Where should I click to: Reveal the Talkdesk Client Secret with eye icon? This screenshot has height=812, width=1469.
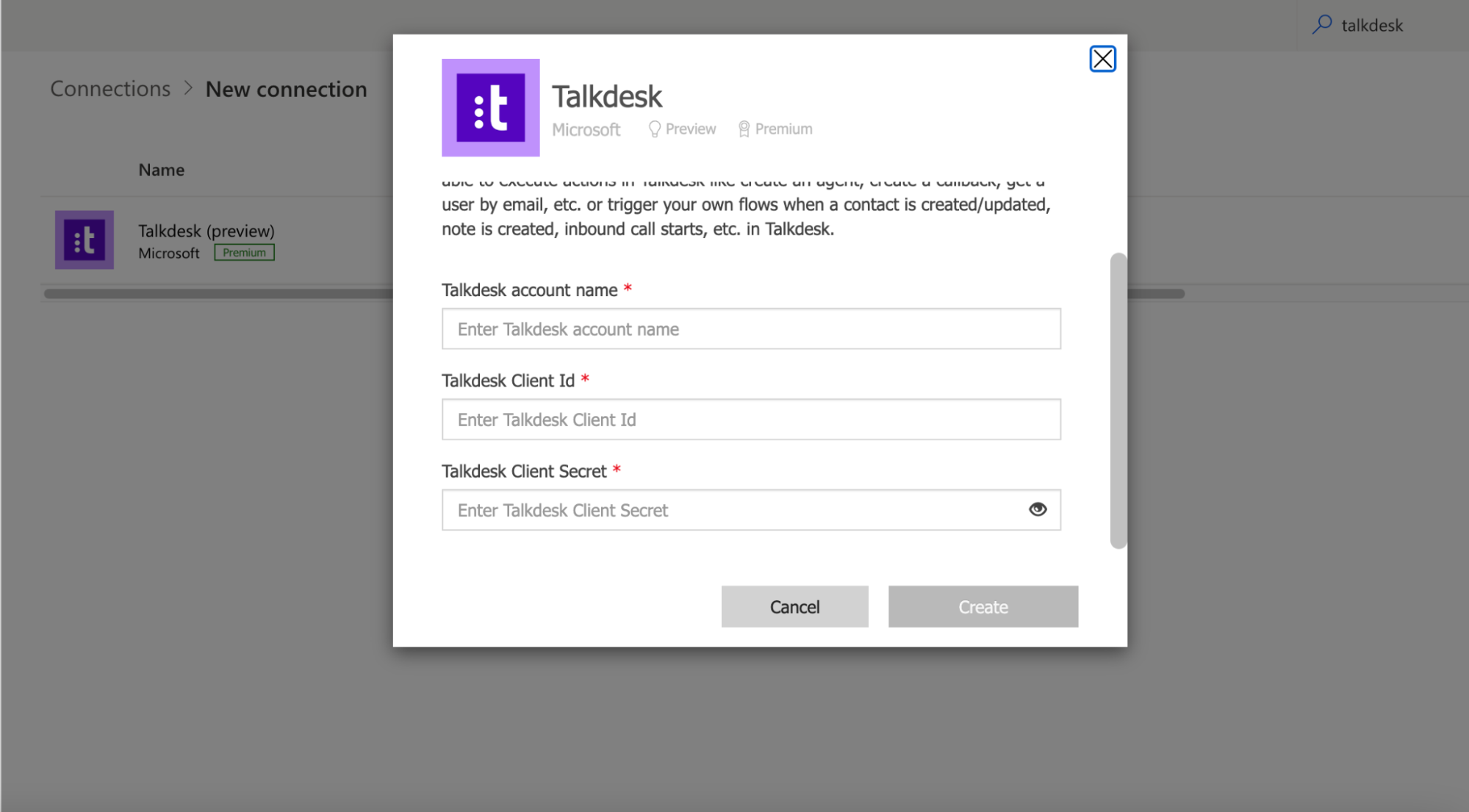click(x=1037, y=509)
